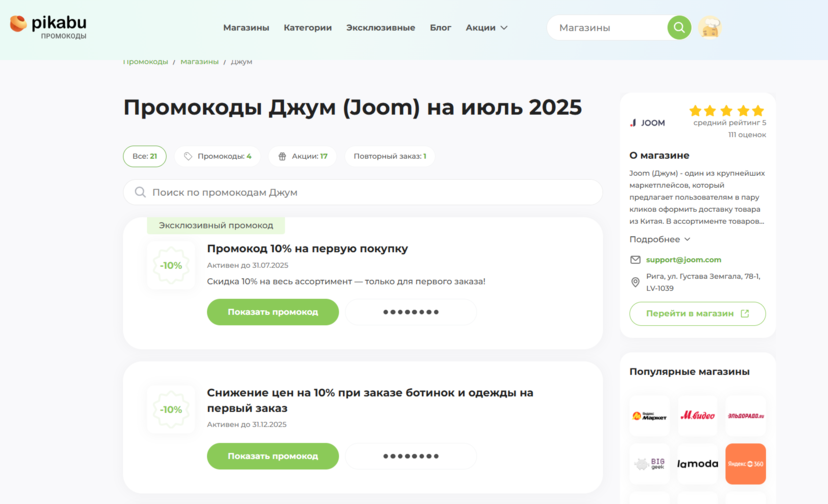The height and width of the screenshot is (504, 828).
Task: Expand the Акции dropdown in navigation
Action: 486,27
